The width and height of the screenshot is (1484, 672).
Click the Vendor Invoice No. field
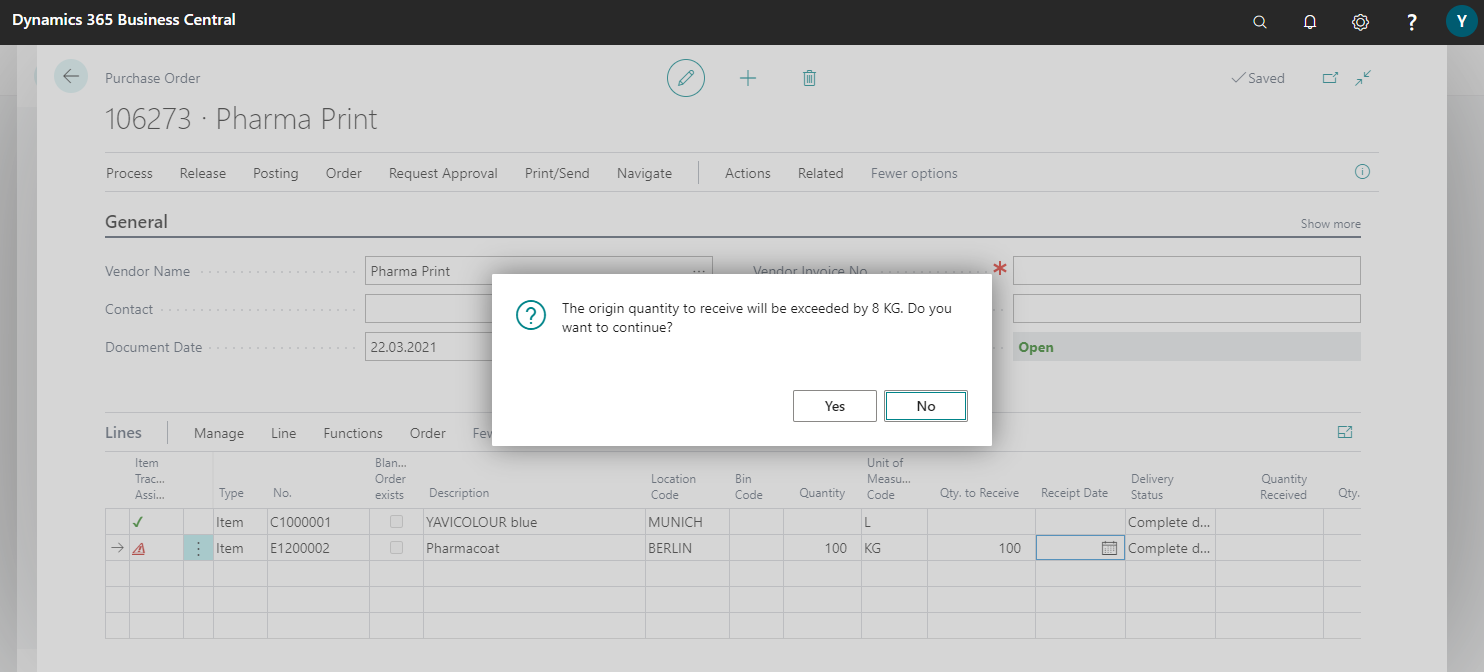[x=1186, y=271]
